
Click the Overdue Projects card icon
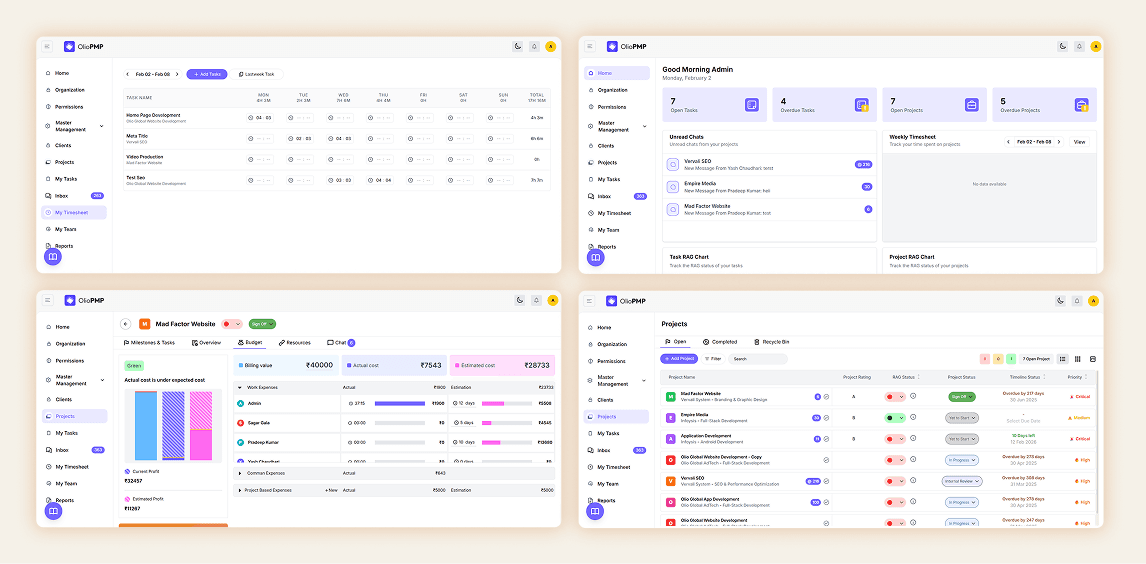tap(1080, 105)
